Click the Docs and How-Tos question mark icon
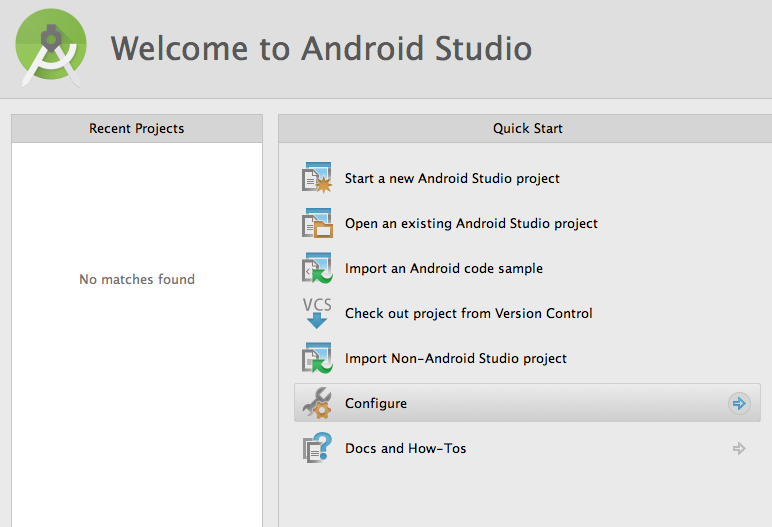The width and height of the screenshot is (772, 527). point(317,448)
